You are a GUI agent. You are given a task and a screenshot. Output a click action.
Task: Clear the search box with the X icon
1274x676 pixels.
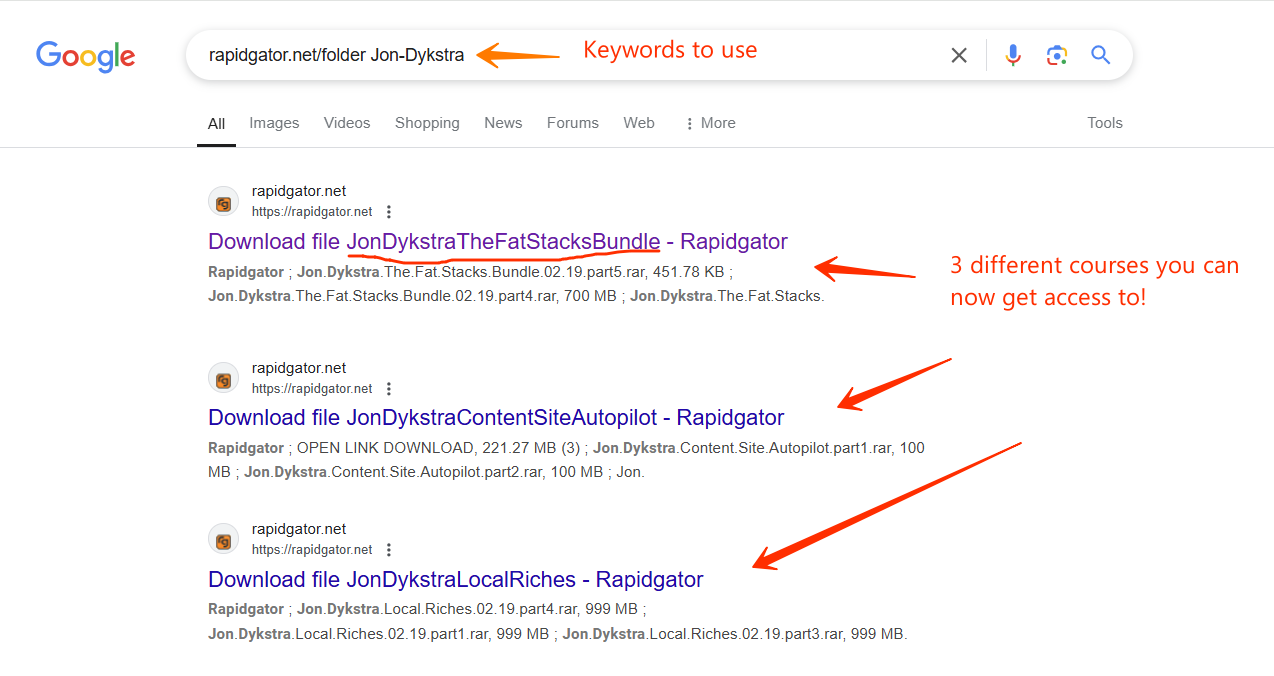pos(959,55)
